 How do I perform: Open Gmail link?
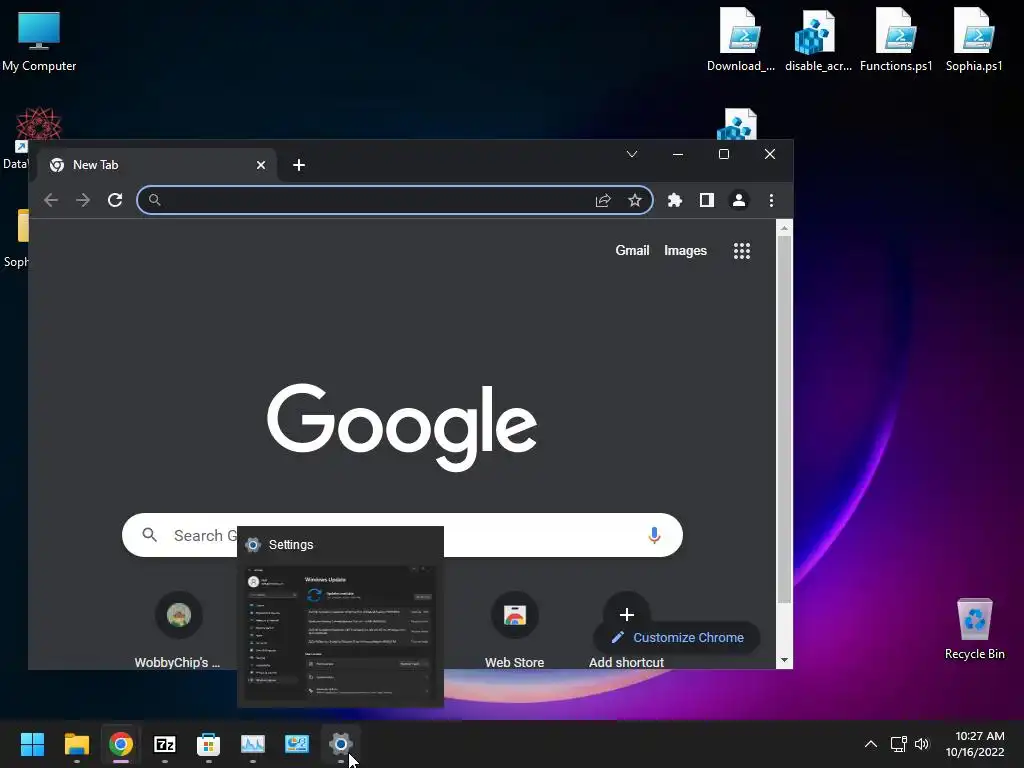coord(632,251)
